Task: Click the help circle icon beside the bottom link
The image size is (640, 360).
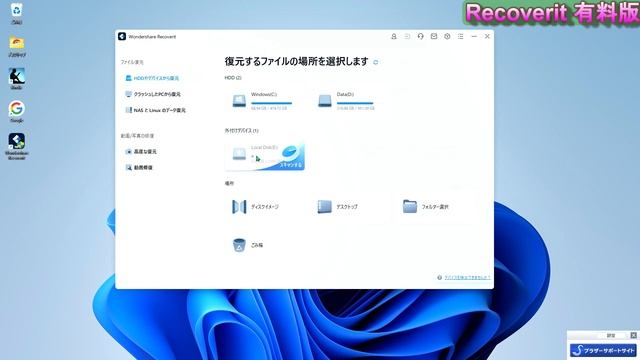Action: point(440,278)
